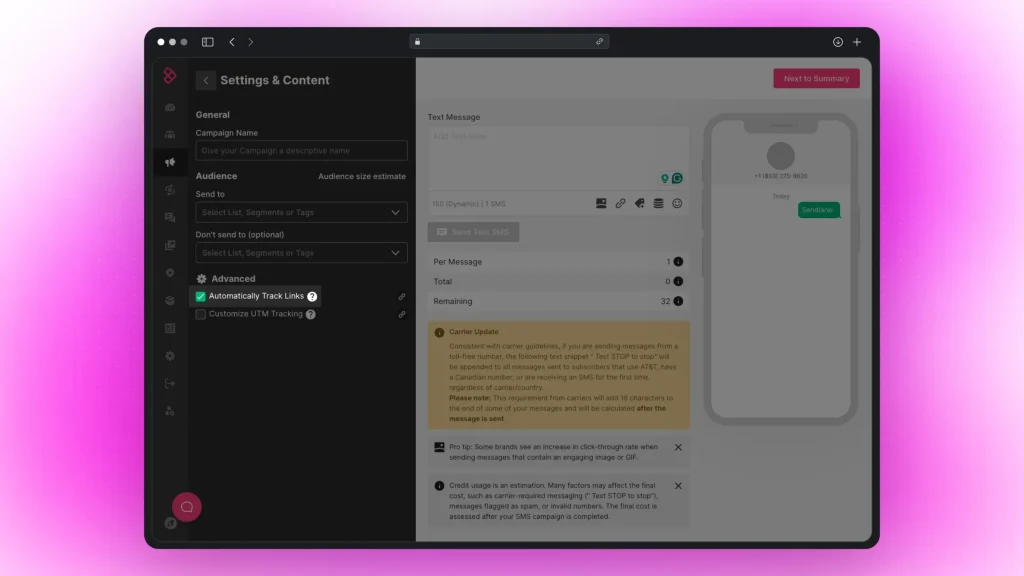Enable the Customize UTM Tracking checkbox
Screen dimensions: 1024x576
pos(200,313)
